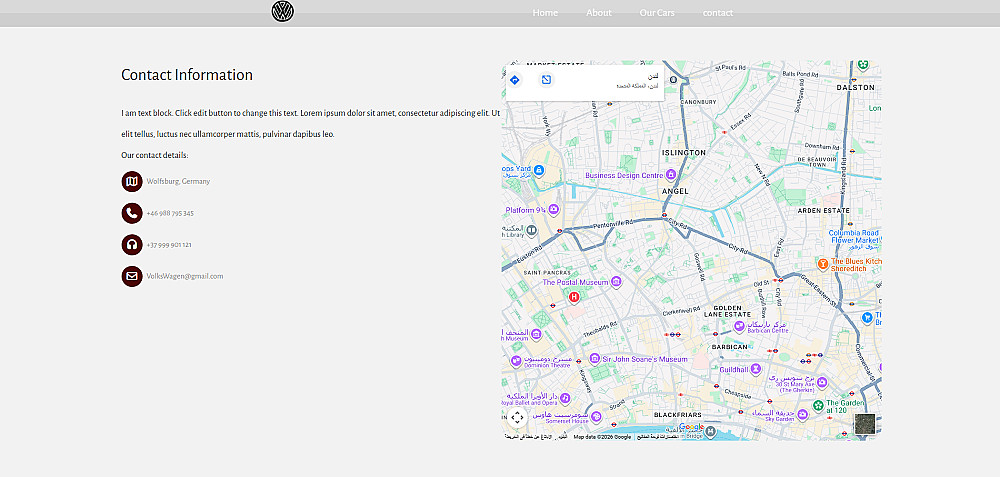This screenshot has height=477, width=1000.
Task: Open the Home menu item
Action: [x=545, y=13]
